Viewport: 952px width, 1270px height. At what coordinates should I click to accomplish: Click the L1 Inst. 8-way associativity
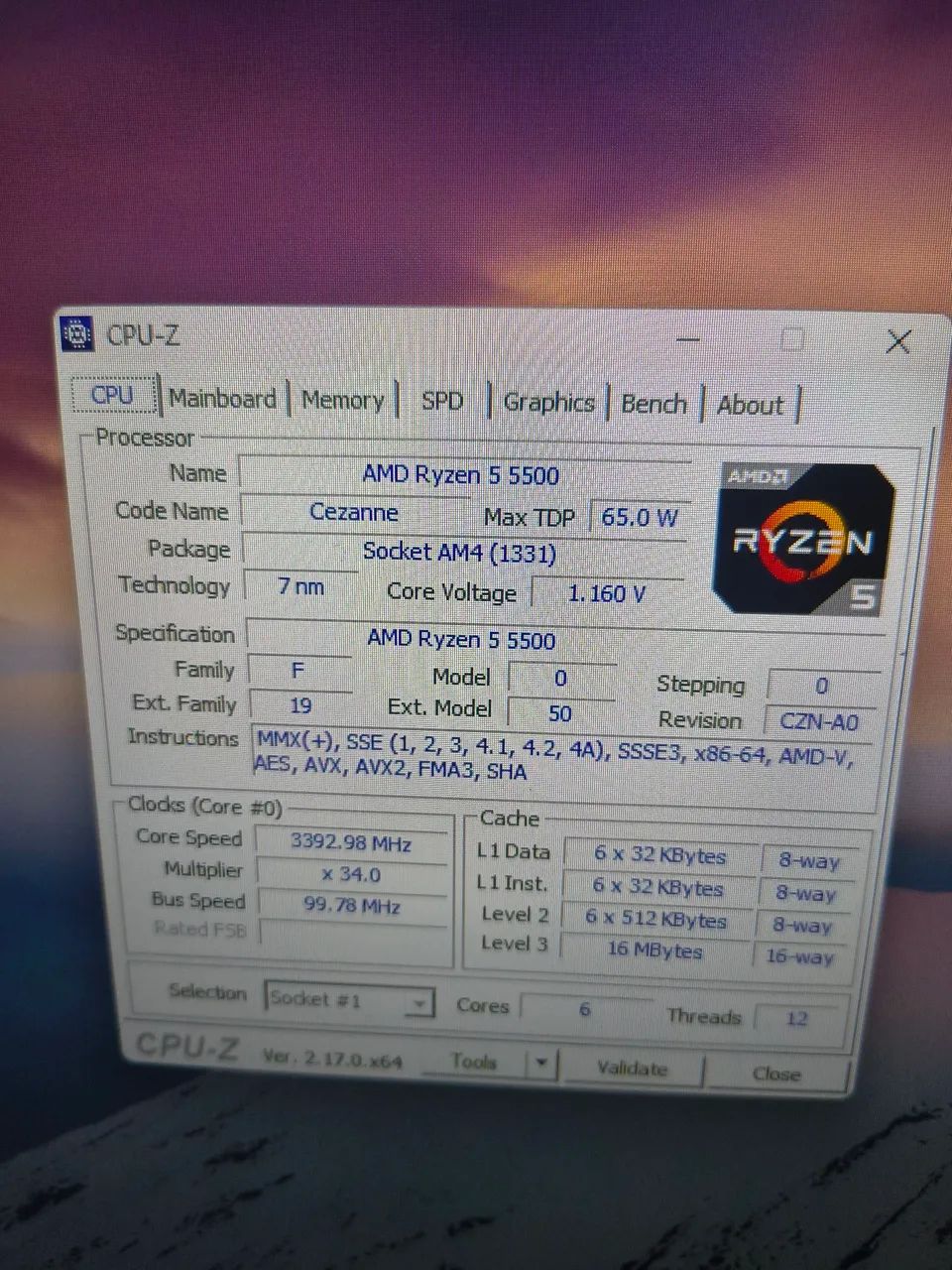coord(806,894)
